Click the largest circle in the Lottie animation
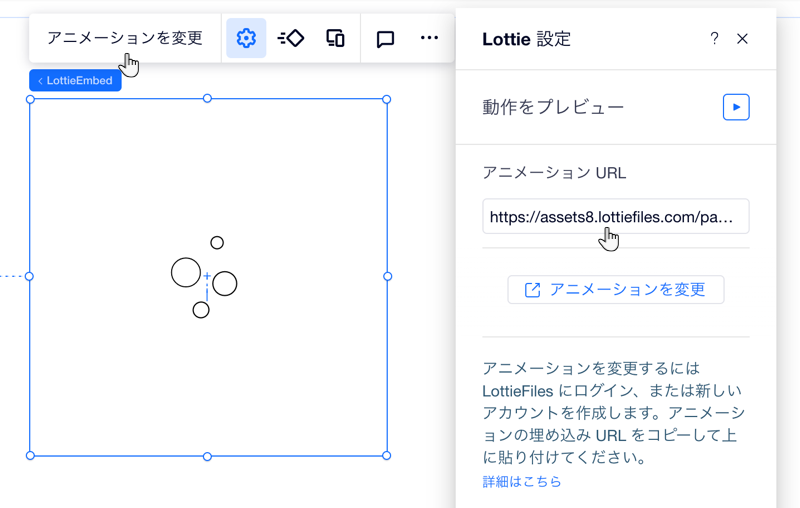The width and height of the screenshot is (800, 508). click(x=186, y=272)
